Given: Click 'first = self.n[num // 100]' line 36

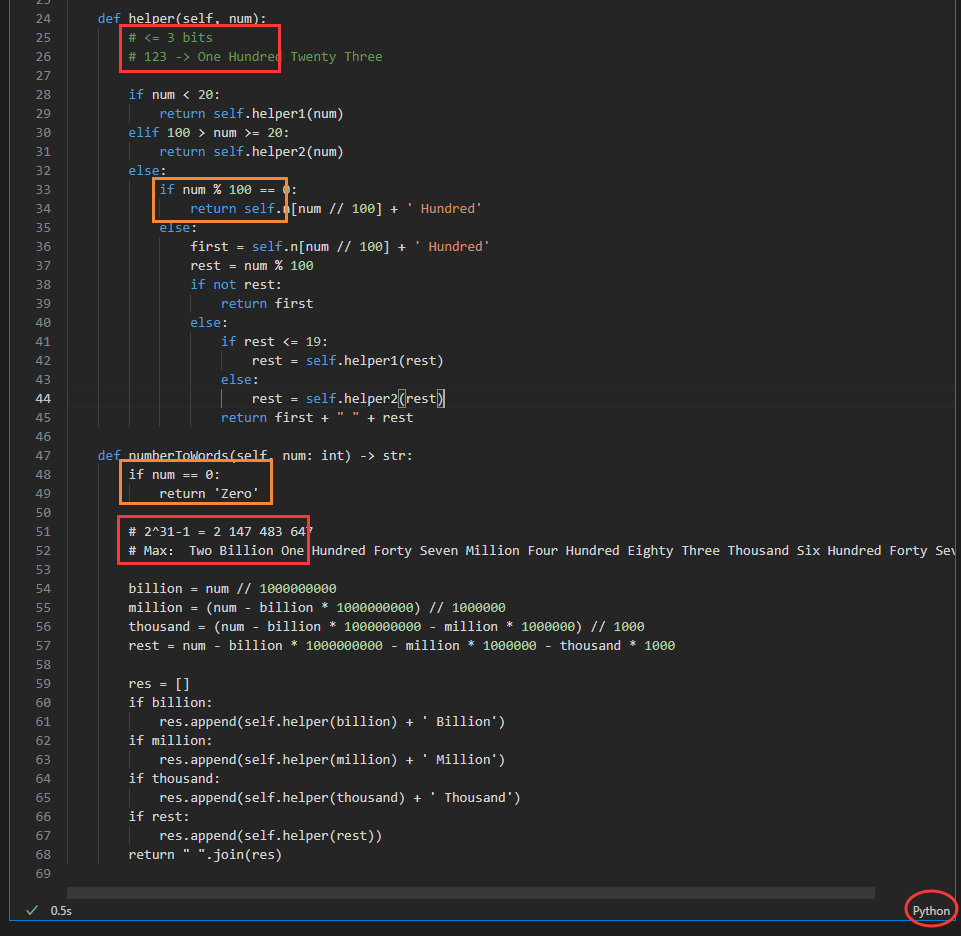Looking at the screenshot, I should pos(340,246).
